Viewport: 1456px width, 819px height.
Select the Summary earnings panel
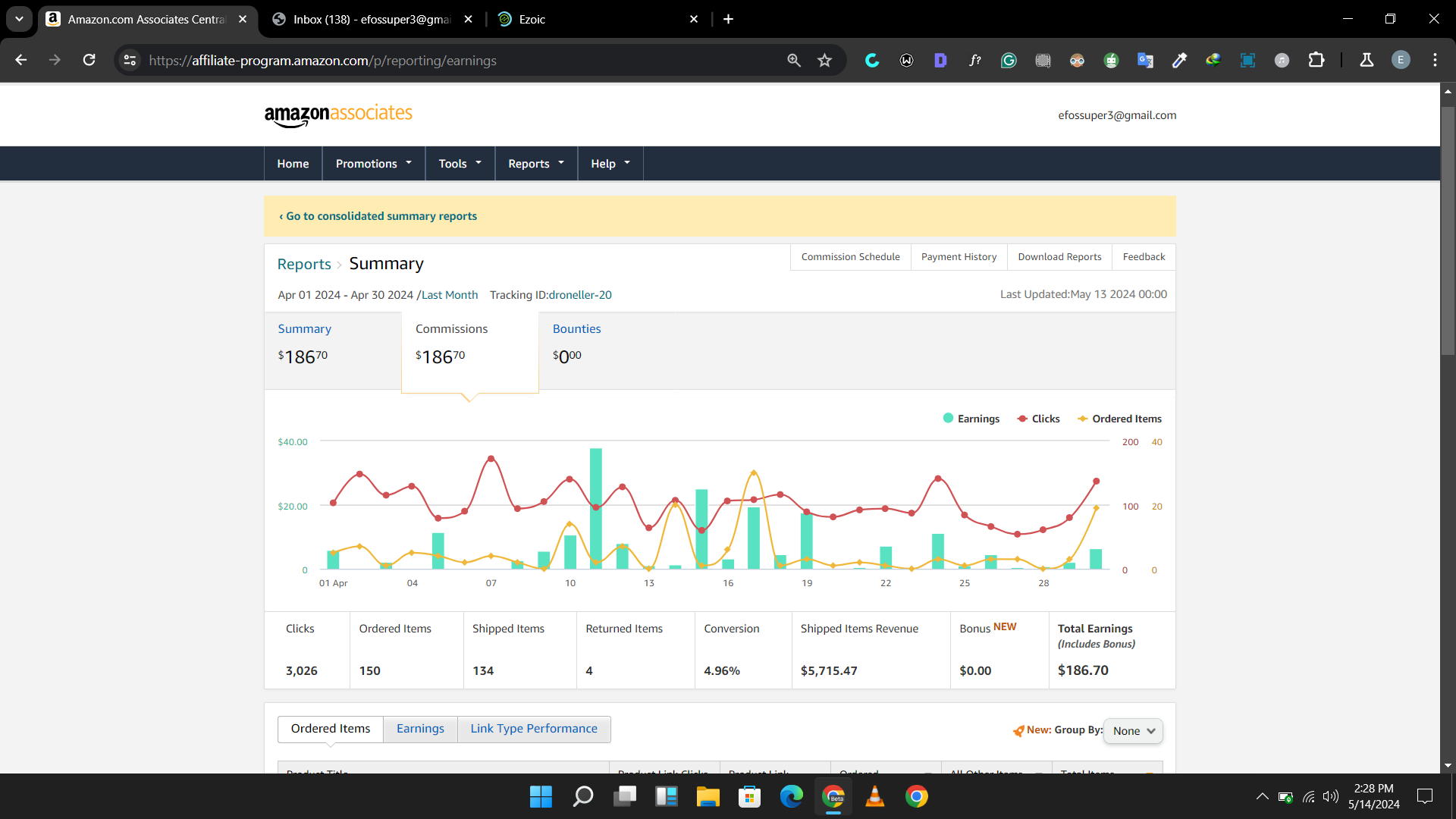point(332,350)
